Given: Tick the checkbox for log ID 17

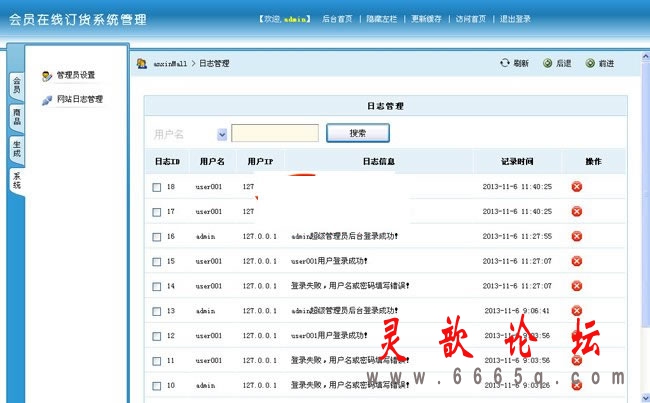Looking at the screenshot, I should point(157,212).
